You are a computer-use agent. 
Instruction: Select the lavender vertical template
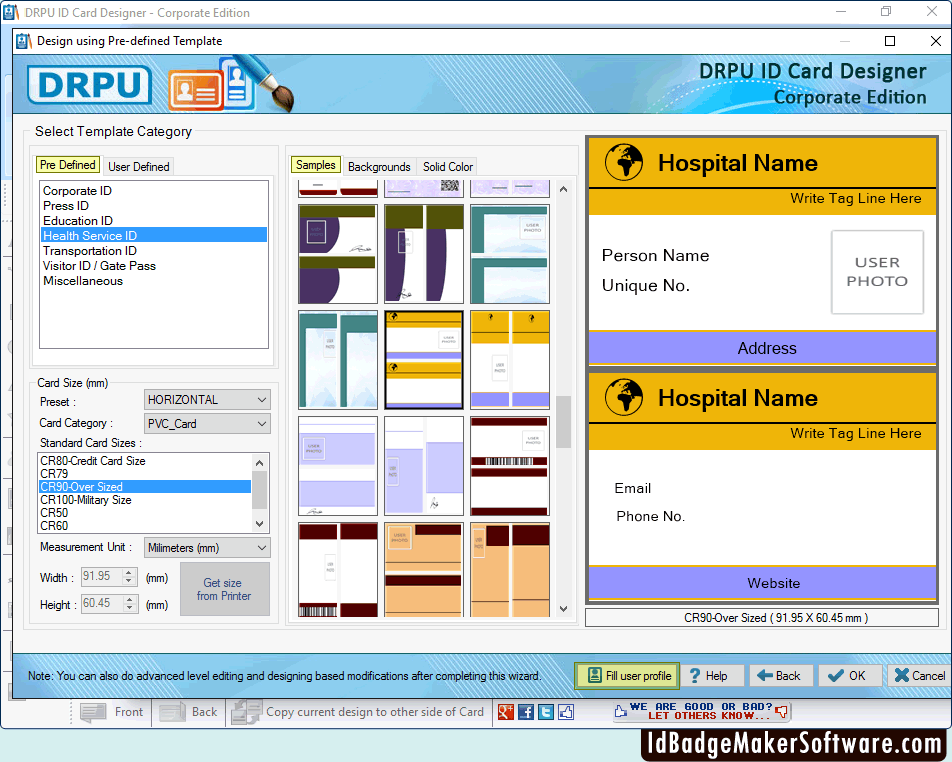(424, 466)
